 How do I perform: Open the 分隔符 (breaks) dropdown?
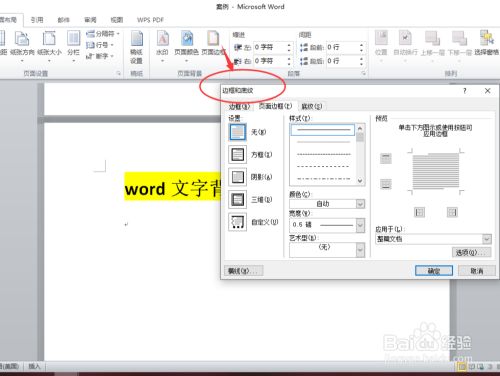[103, 34]
